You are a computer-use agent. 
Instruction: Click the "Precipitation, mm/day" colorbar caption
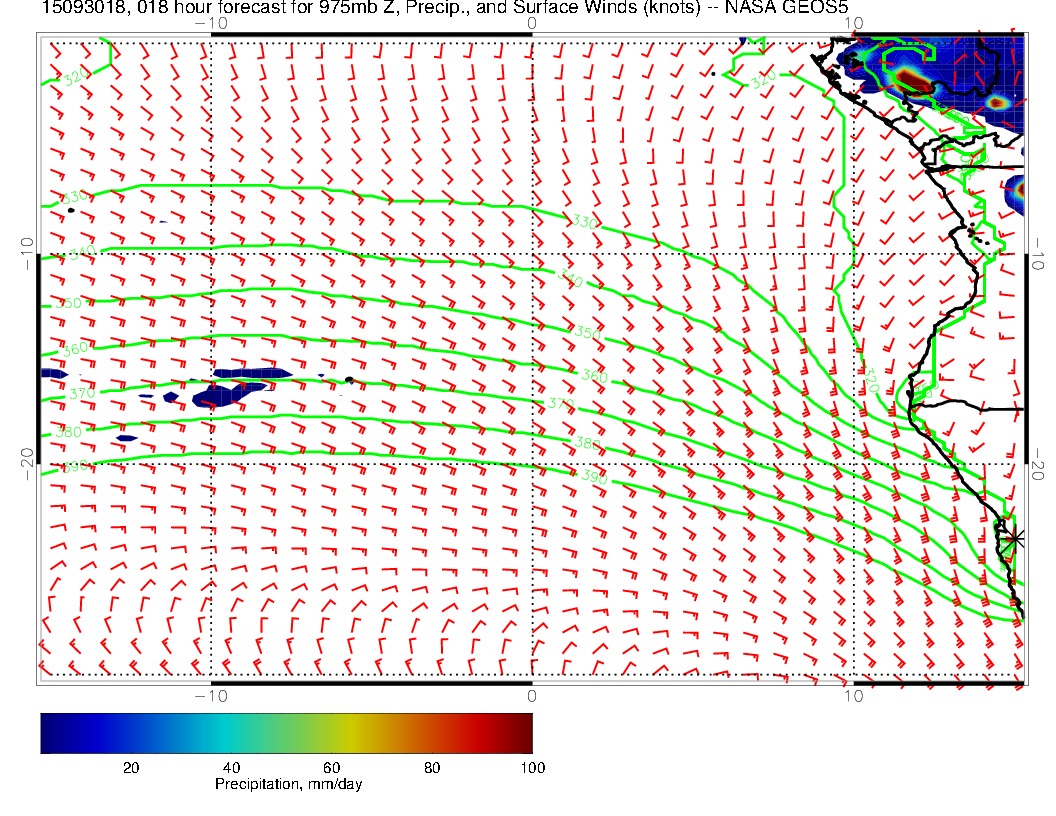point(289,784)
